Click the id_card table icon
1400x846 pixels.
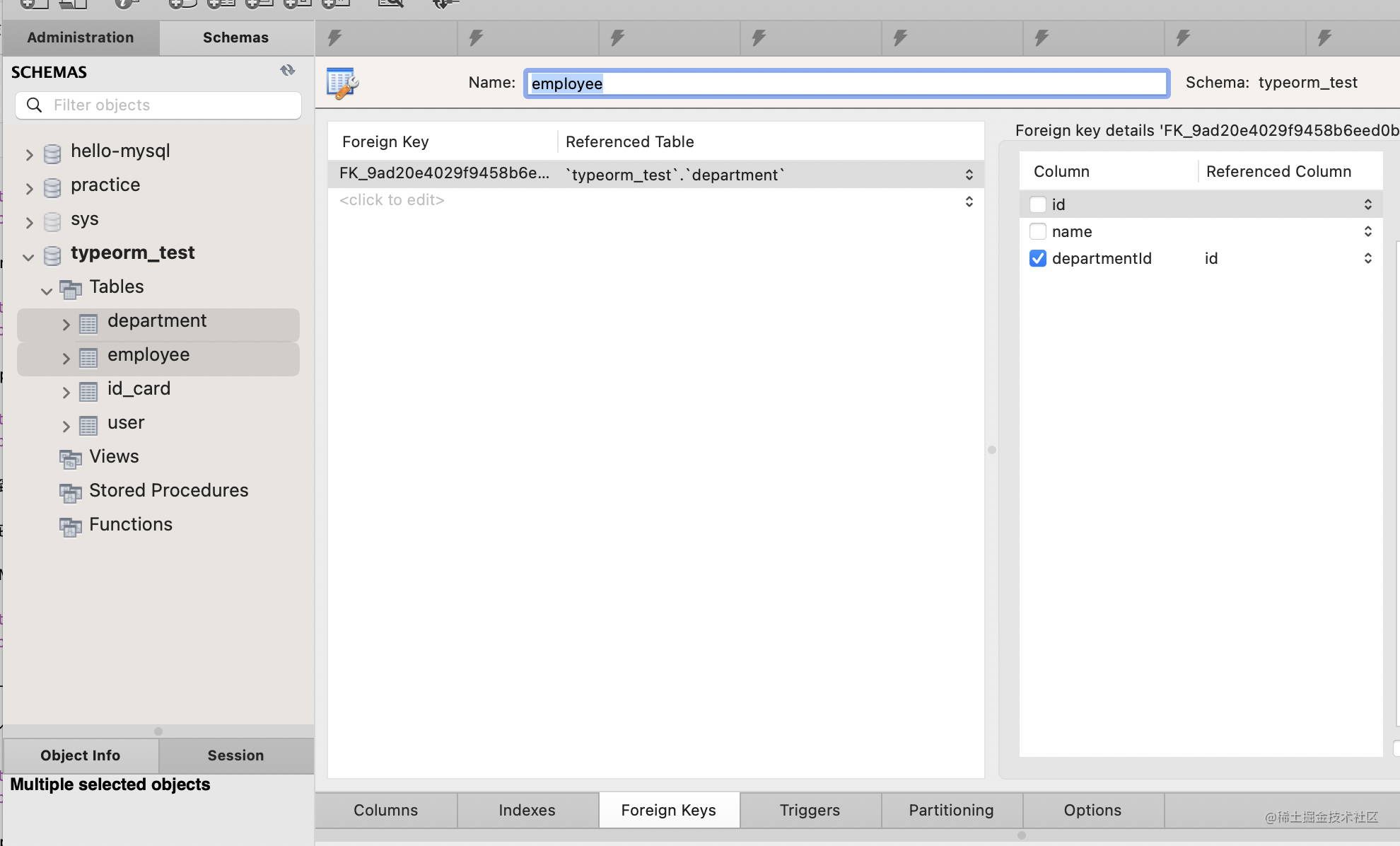[88, 391]
